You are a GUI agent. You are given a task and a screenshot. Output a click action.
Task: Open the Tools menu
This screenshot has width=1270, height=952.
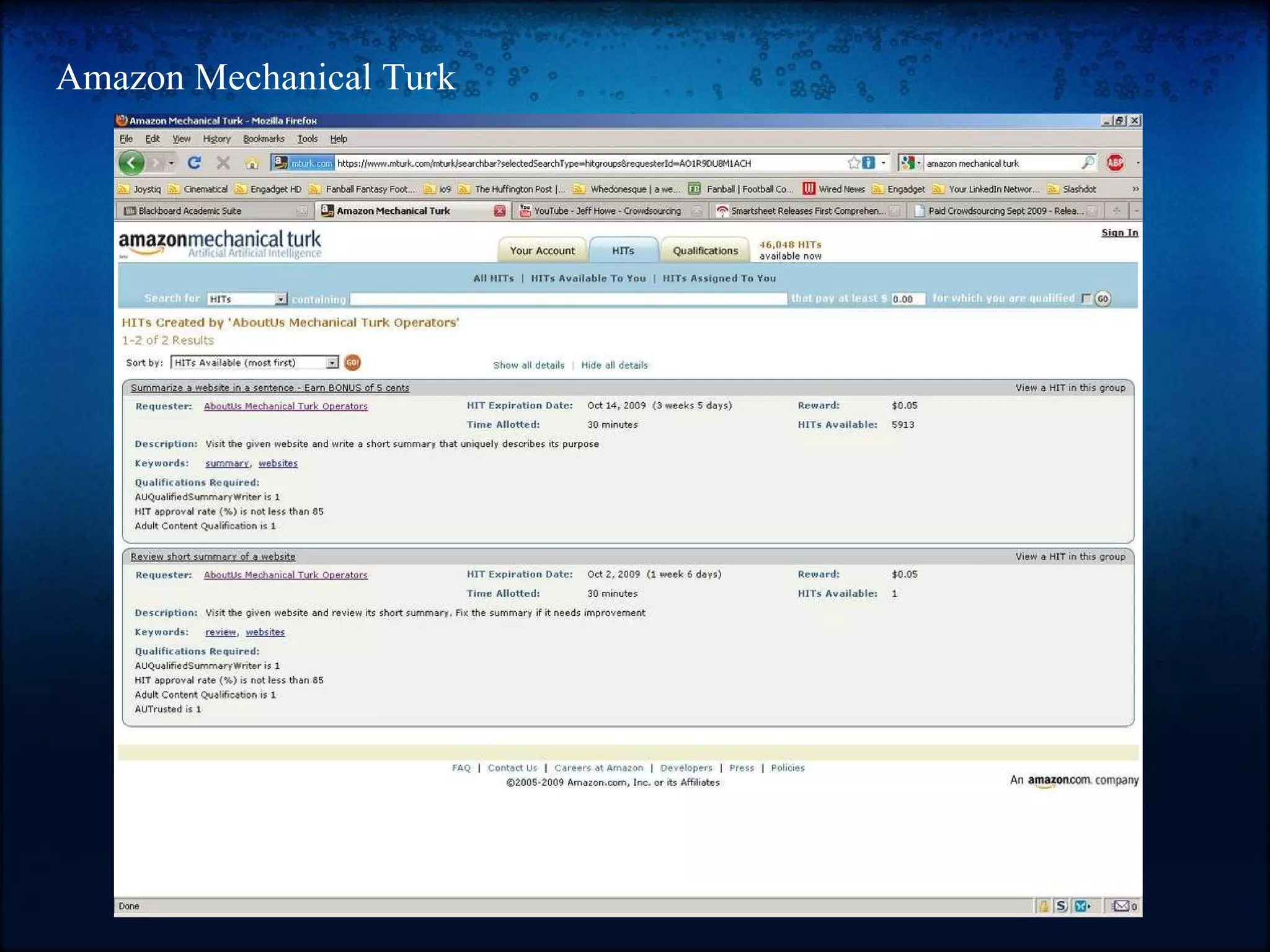pos(307,139)
